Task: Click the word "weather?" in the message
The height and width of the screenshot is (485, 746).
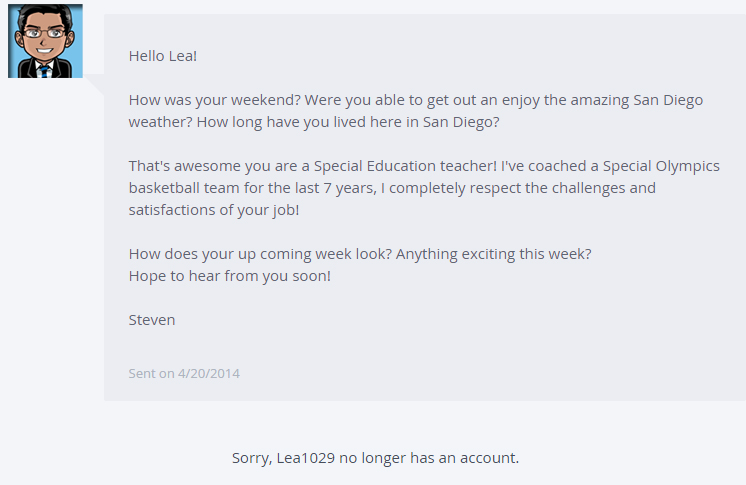Action: 160,122
